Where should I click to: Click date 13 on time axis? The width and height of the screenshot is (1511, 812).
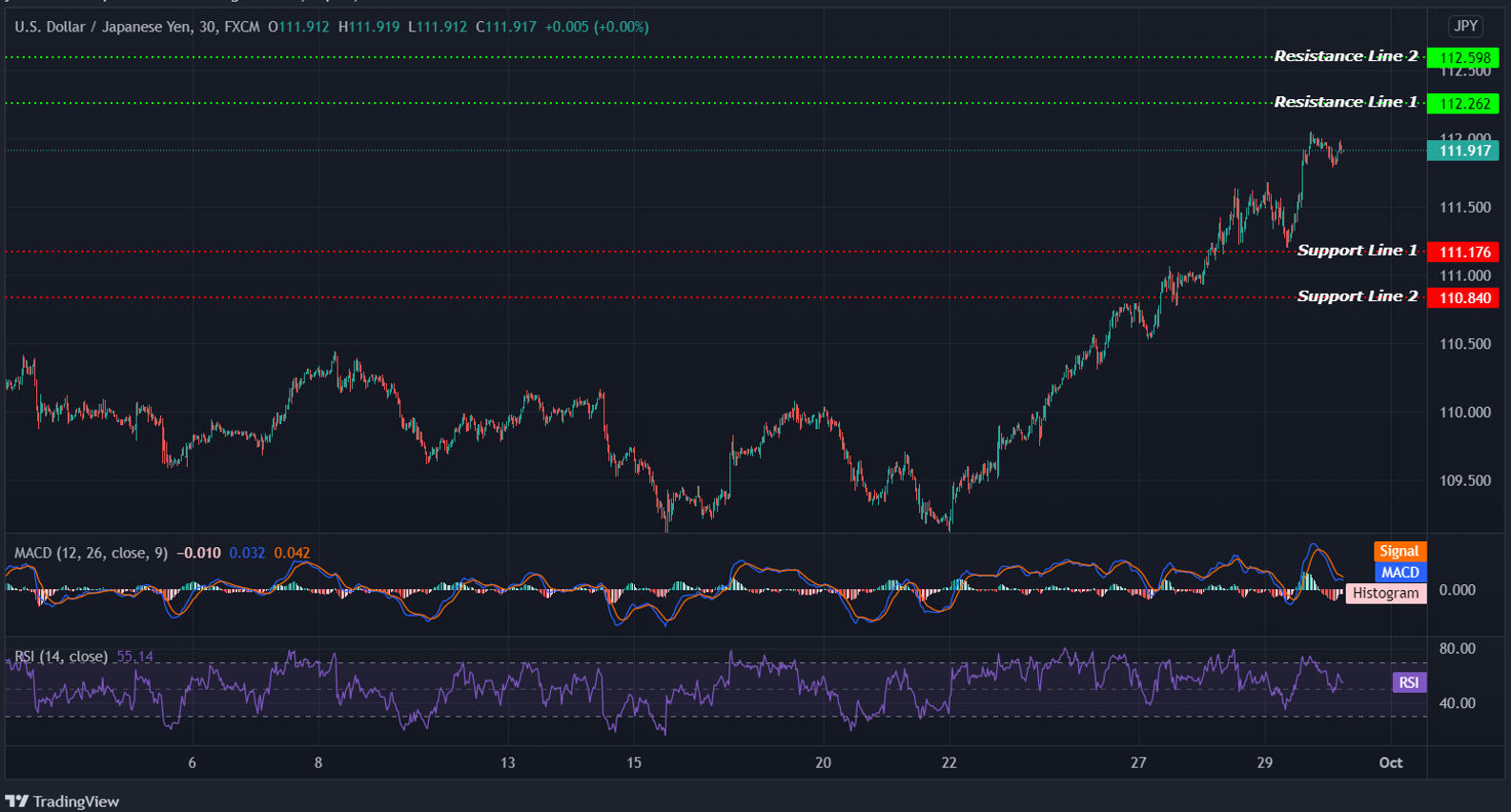click(507, 762)
